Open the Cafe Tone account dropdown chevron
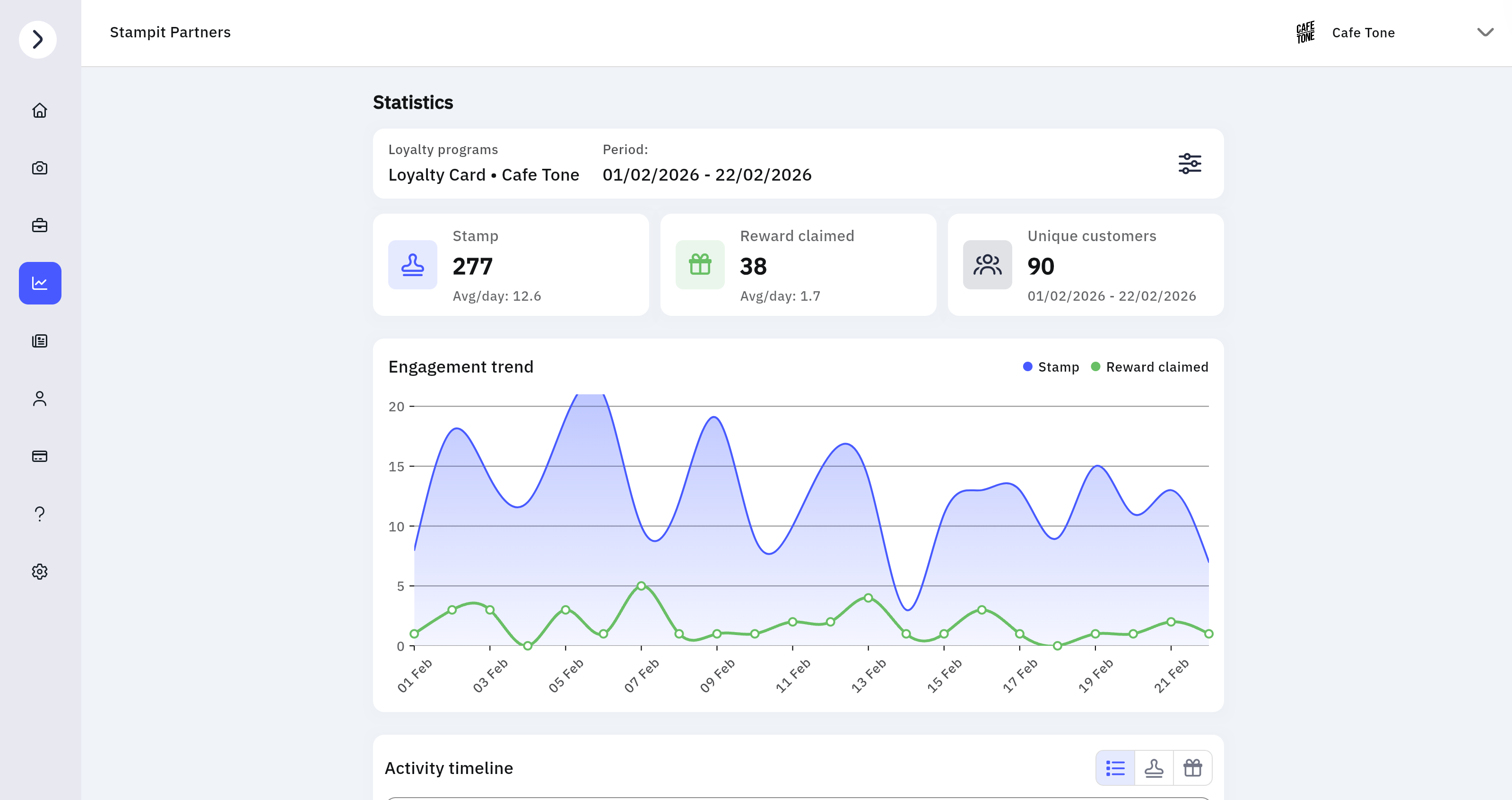Image resolution: width=1512 pixels, height=800 pixels. coord(1485,32)
